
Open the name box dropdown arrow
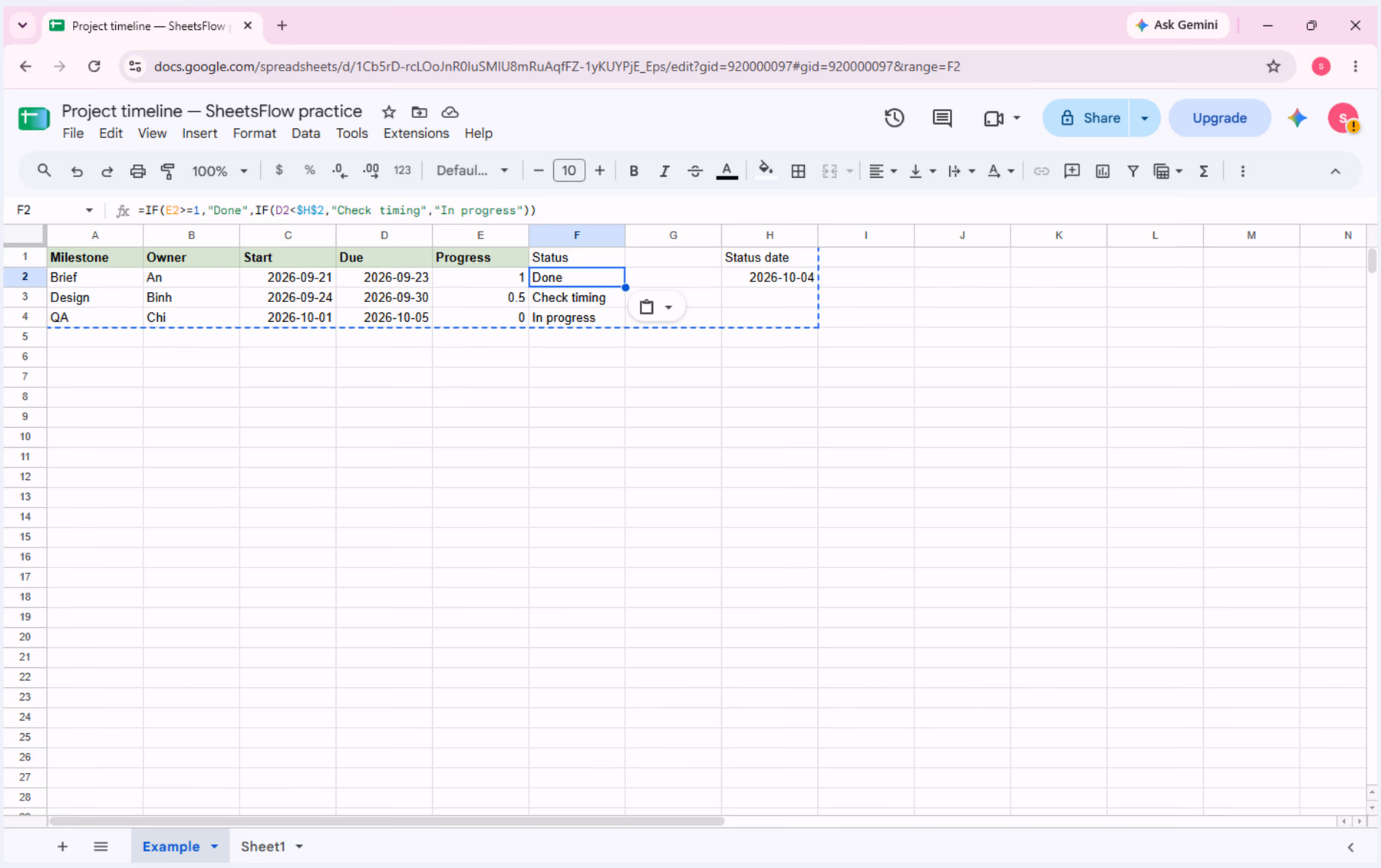click(x=89, y=210)
